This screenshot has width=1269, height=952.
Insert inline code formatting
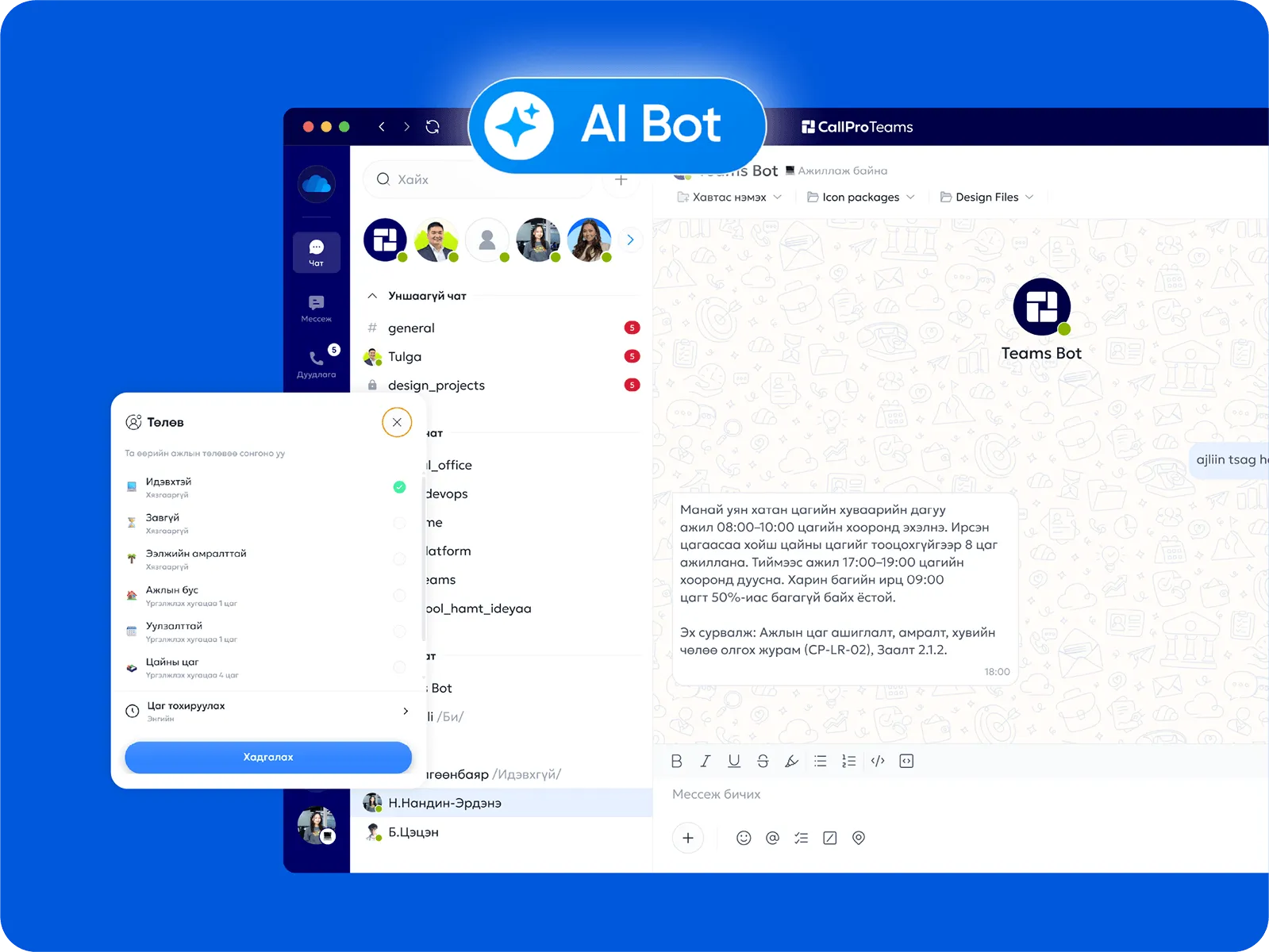[878, 761]
